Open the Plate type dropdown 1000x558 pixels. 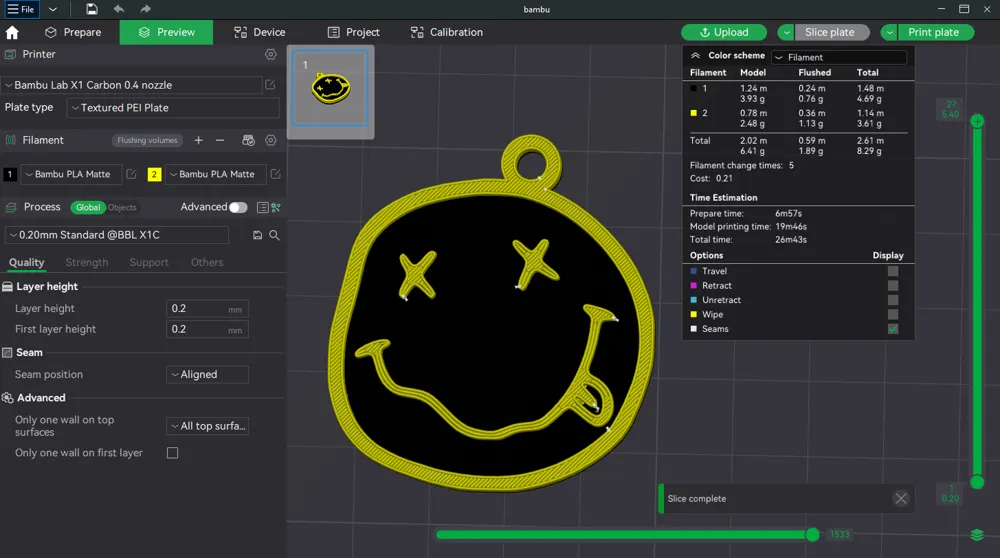coord(173,108)
